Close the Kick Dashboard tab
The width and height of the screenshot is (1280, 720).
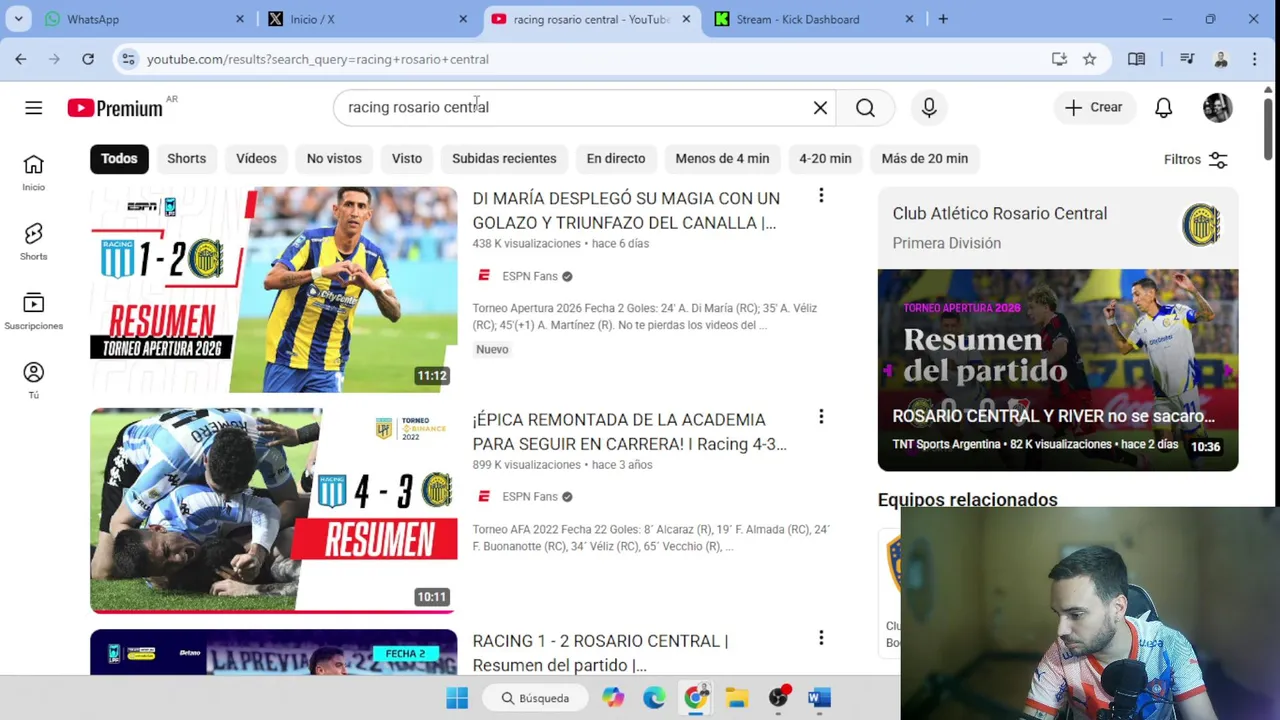coord(909,19)
